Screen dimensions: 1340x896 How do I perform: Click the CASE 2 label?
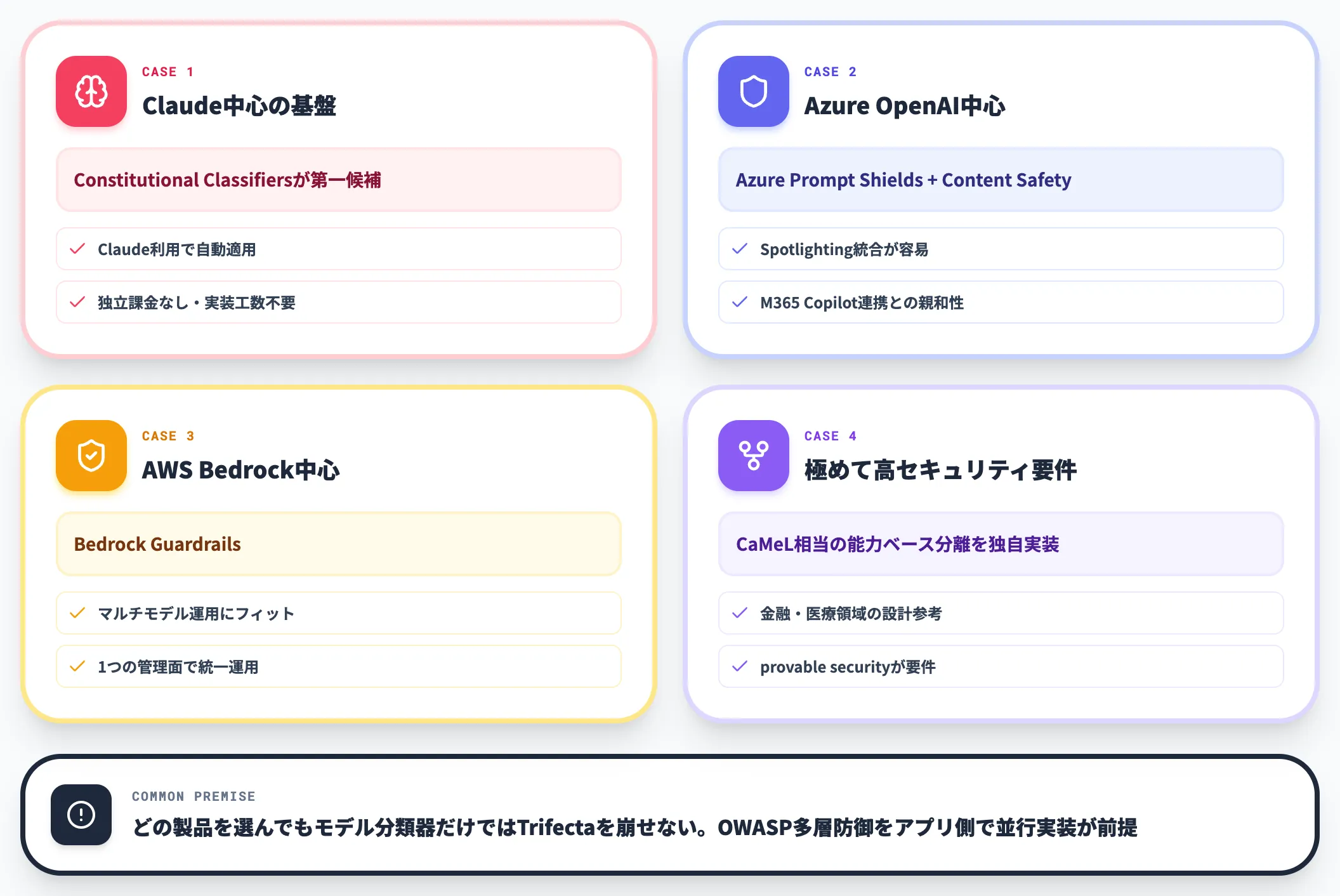[831, 72]
